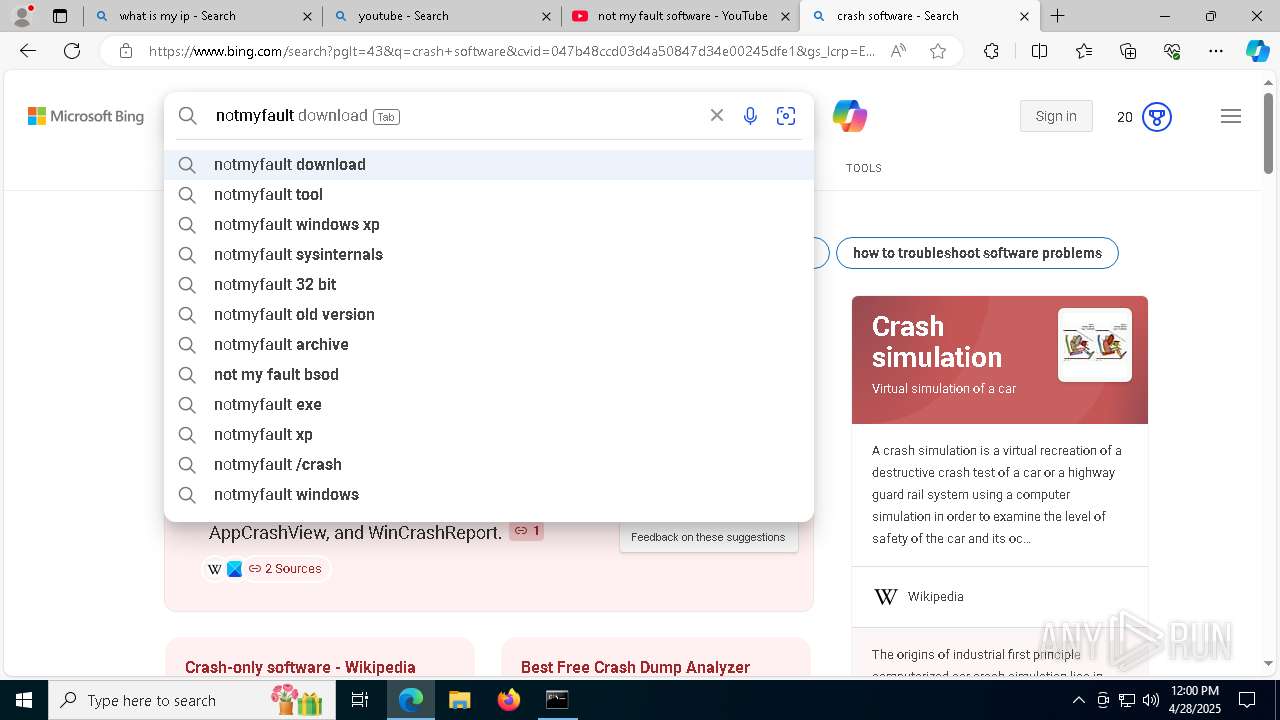Open visual search camera icon
Viewport: 1280px width, 720px height.
tap(786, 116)
